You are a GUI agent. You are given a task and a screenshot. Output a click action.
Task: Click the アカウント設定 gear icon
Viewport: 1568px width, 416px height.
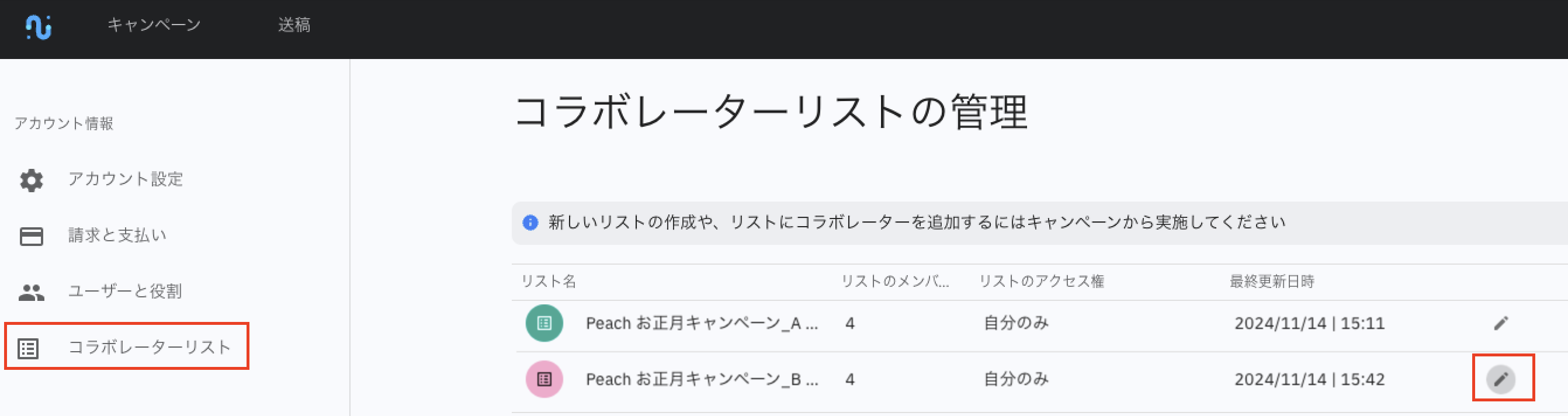[31, 181]
